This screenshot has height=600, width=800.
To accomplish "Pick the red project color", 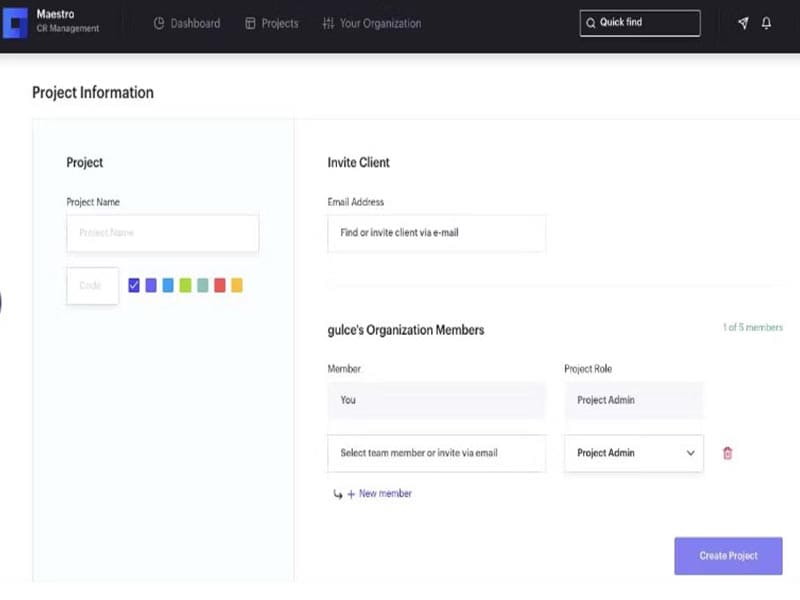I will pos(220,286).
